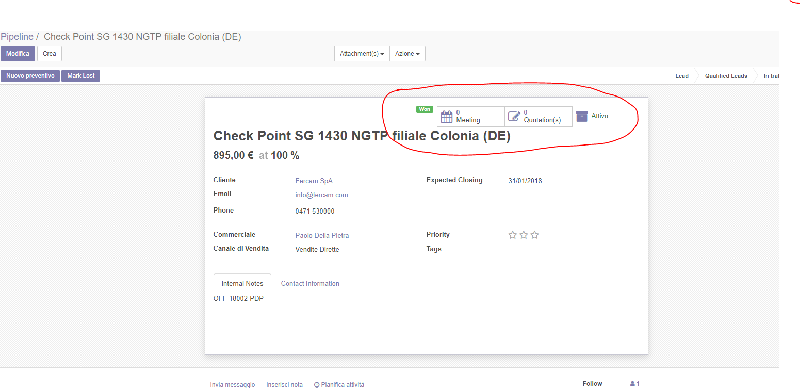
Task: Click Vendite Dirette sales channel value
Action: [317, 250]
